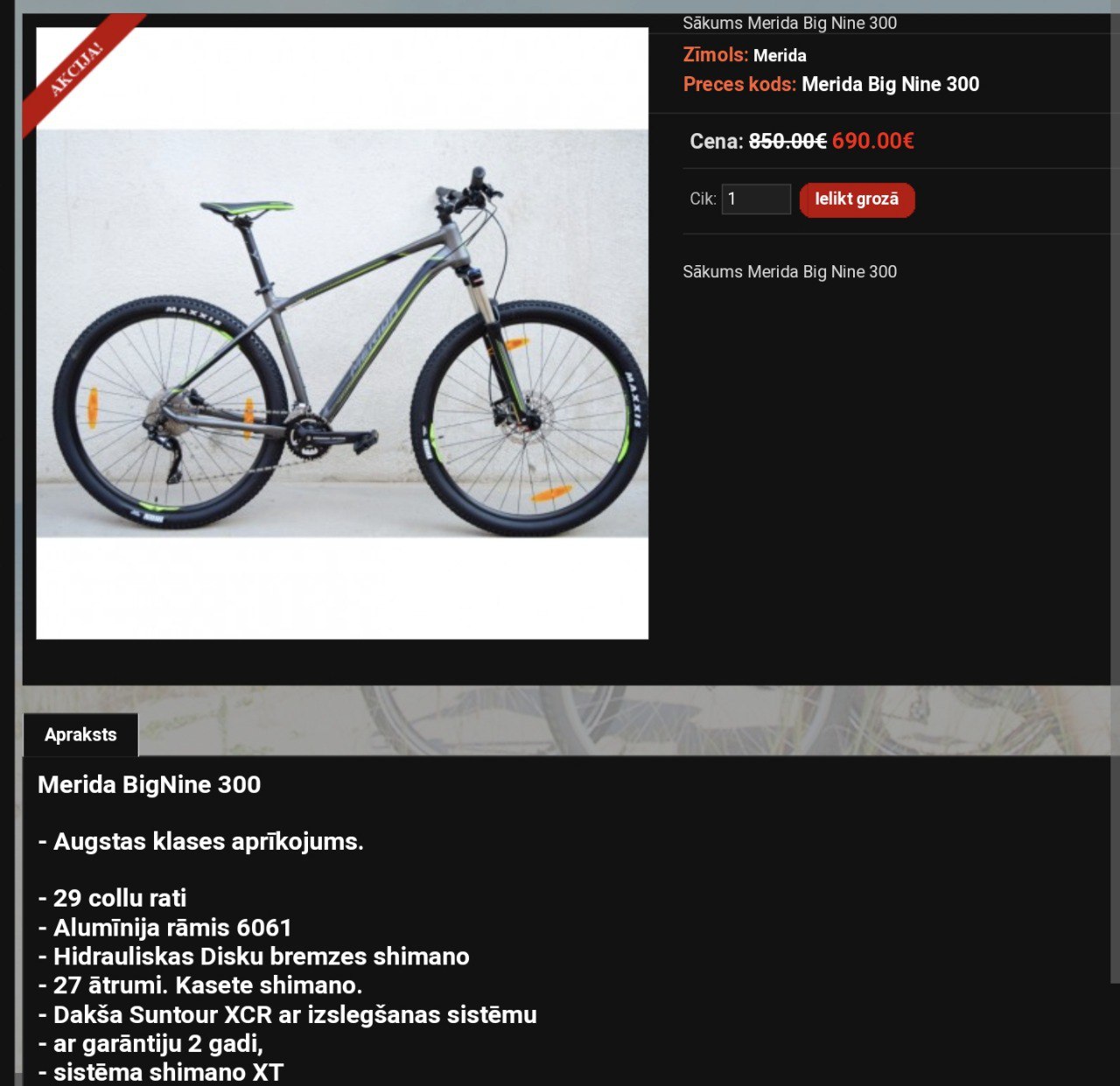Select the Preces kods value text
1120x1086 pixels.
click(890, 85)
